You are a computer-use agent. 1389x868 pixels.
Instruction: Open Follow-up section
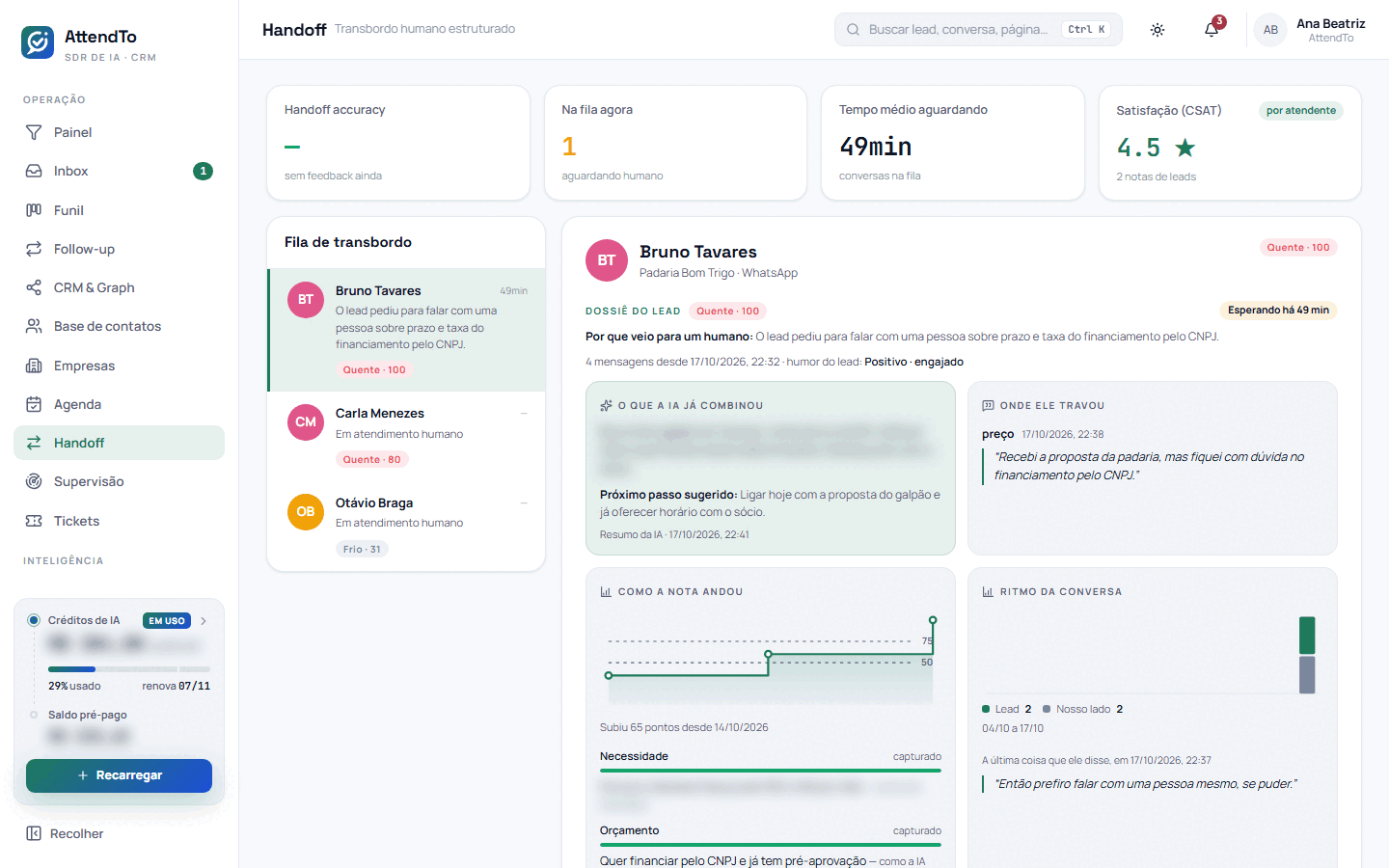pyautogui.click(x=119, y=249)
